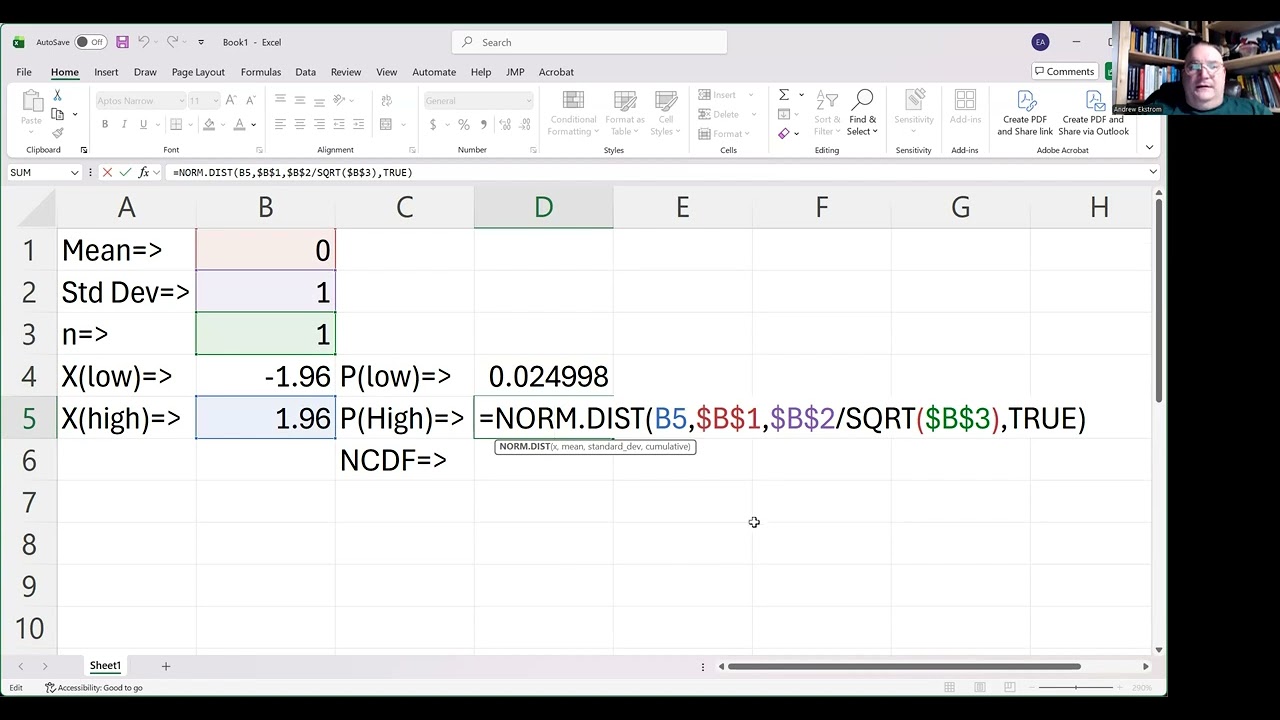Expand the formula bar with chevron
This screenshot has width=1280, height=720.
(x=1153, y=172)
